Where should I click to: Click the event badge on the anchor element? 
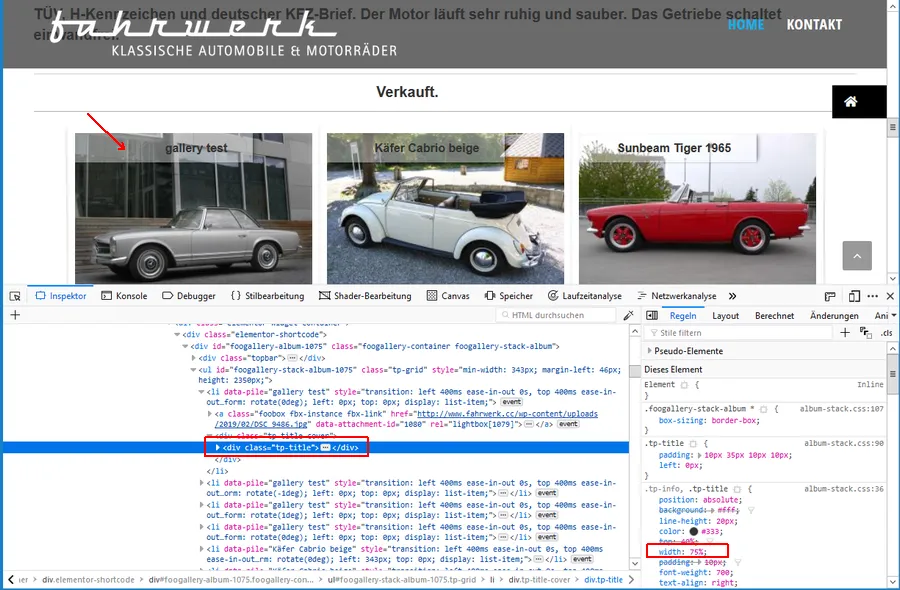pos(568,424)
